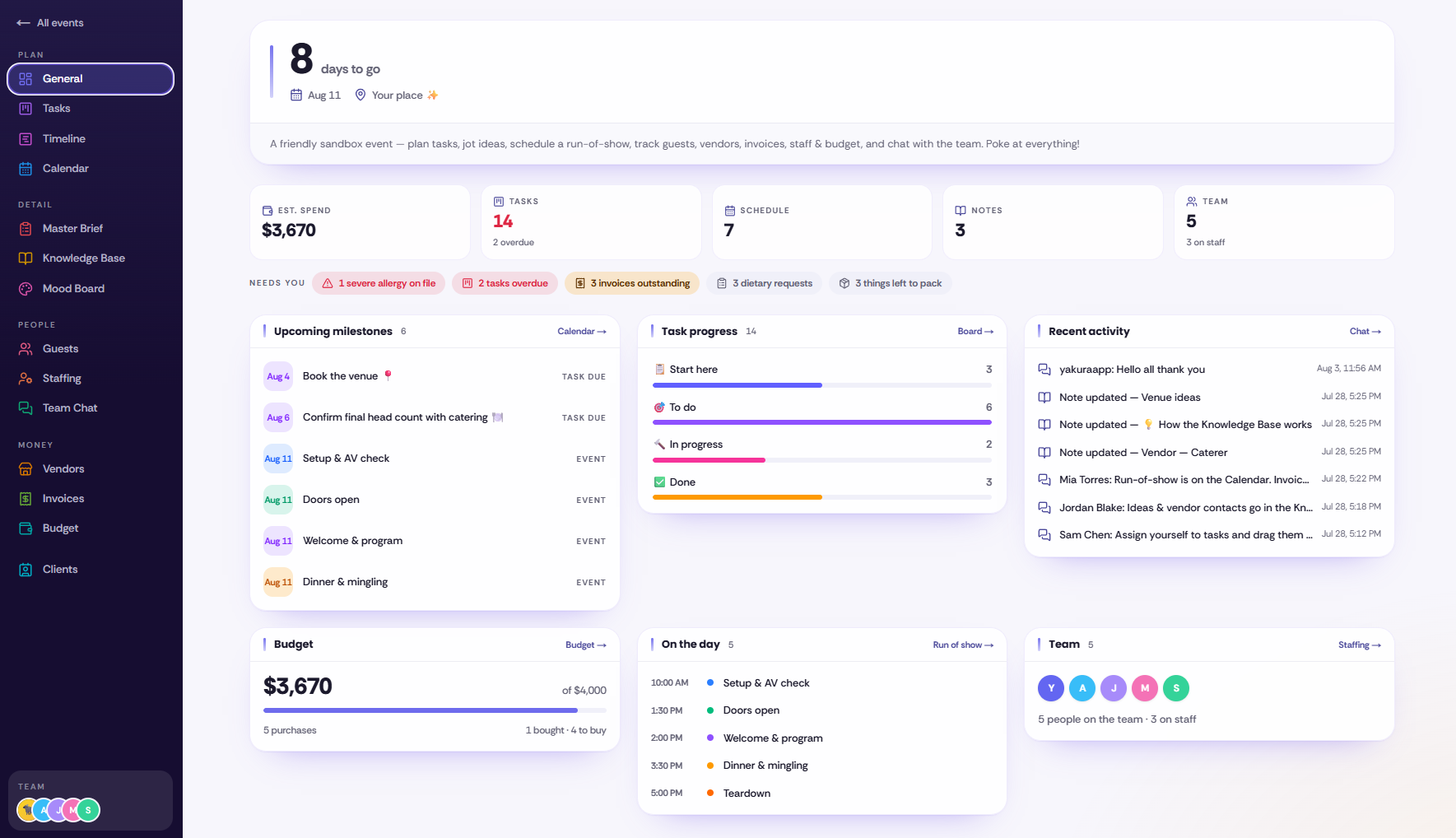Open Master Brief via its sidebar icon

(x=26, y=229)
